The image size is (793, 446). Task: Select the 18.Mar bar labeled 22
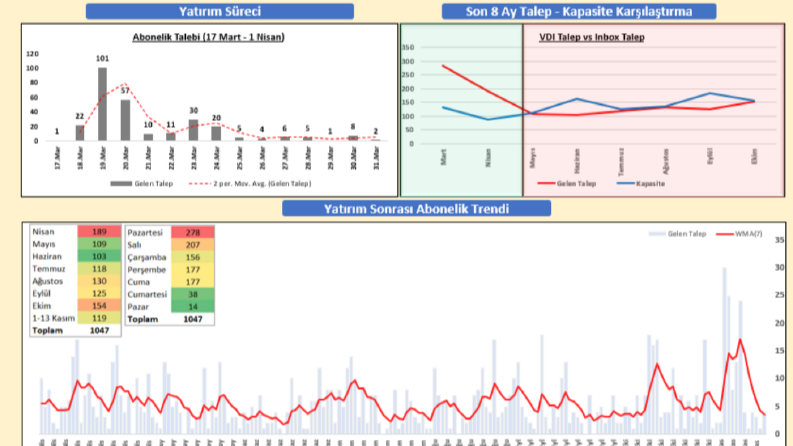pyautogui.click(x=79, y=132)
